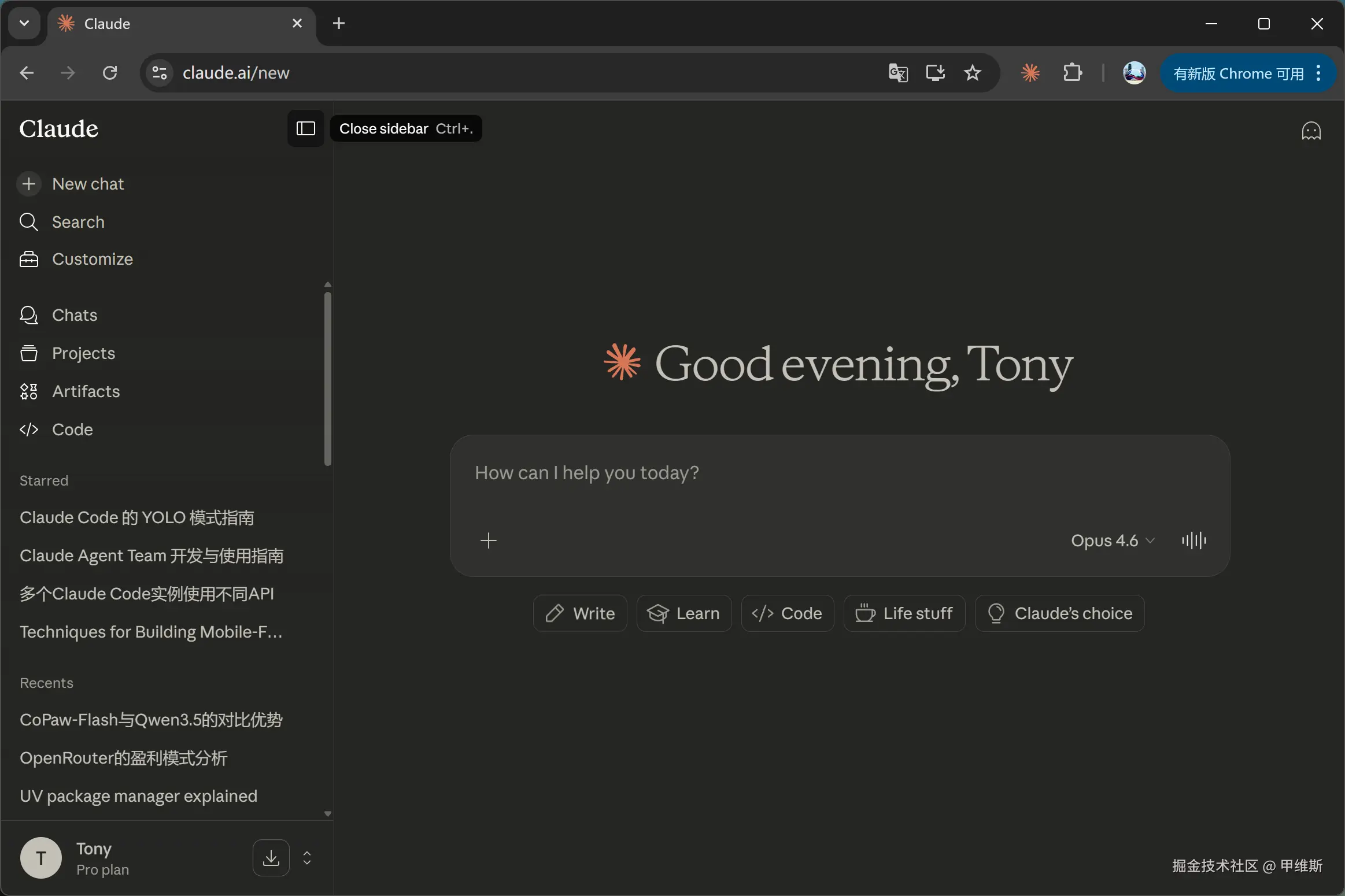Open incognito ghost chat icon
Image resolution: width=1345 pixels, height=896 pixels.
click(x=1311, y=131)
